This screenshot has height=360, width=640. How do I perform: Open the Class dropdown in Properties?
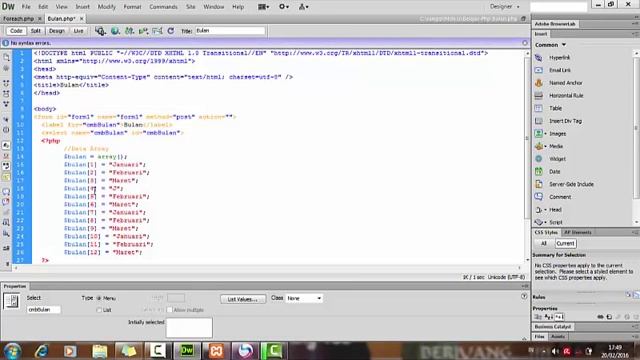(x=304, y=298)
